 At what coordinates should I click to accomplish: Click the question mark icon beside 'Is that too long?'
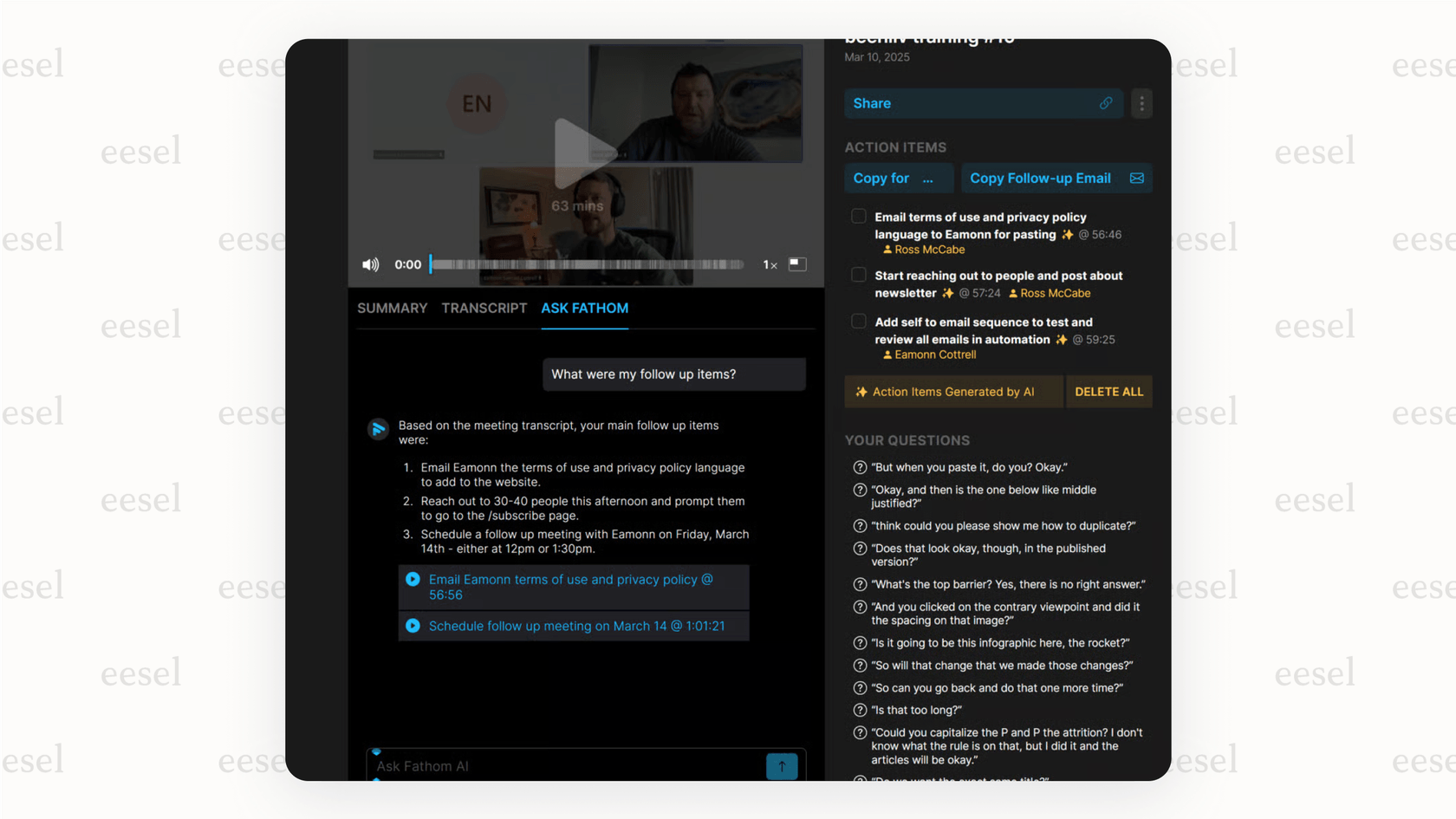859,710
